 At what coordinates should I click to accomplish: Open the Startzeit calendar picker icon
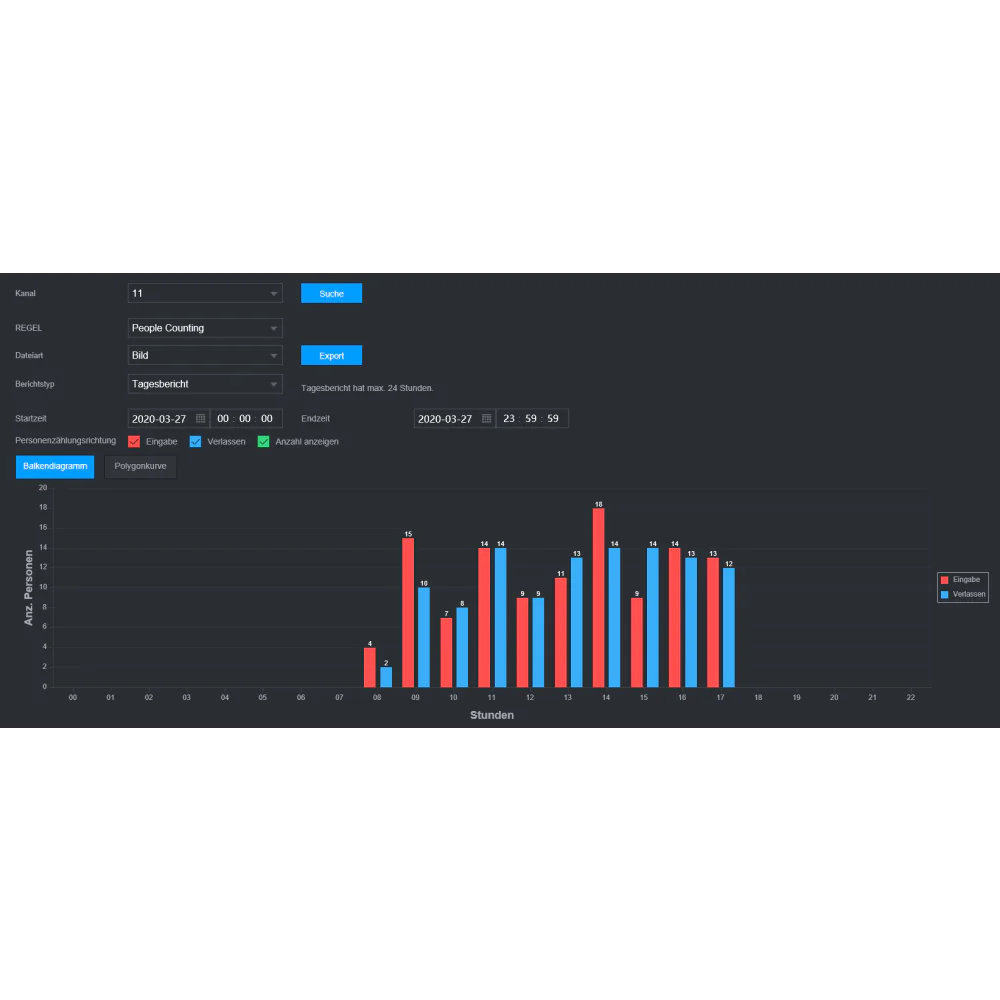point(200,419)
